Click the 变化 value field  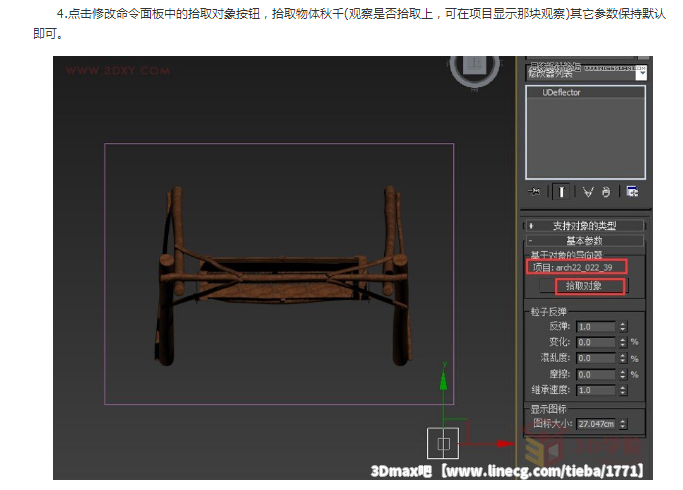595,342
